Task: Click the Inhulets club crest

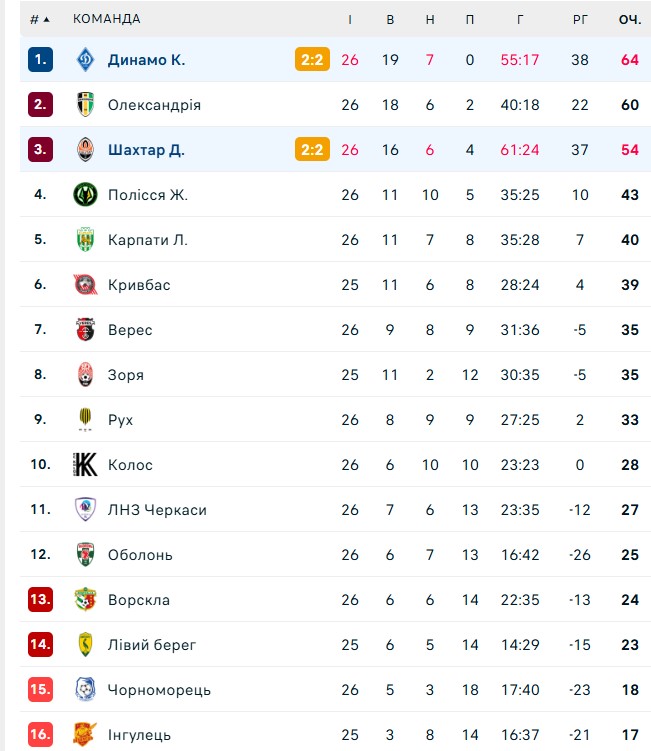Action: (x=86, y=735)
